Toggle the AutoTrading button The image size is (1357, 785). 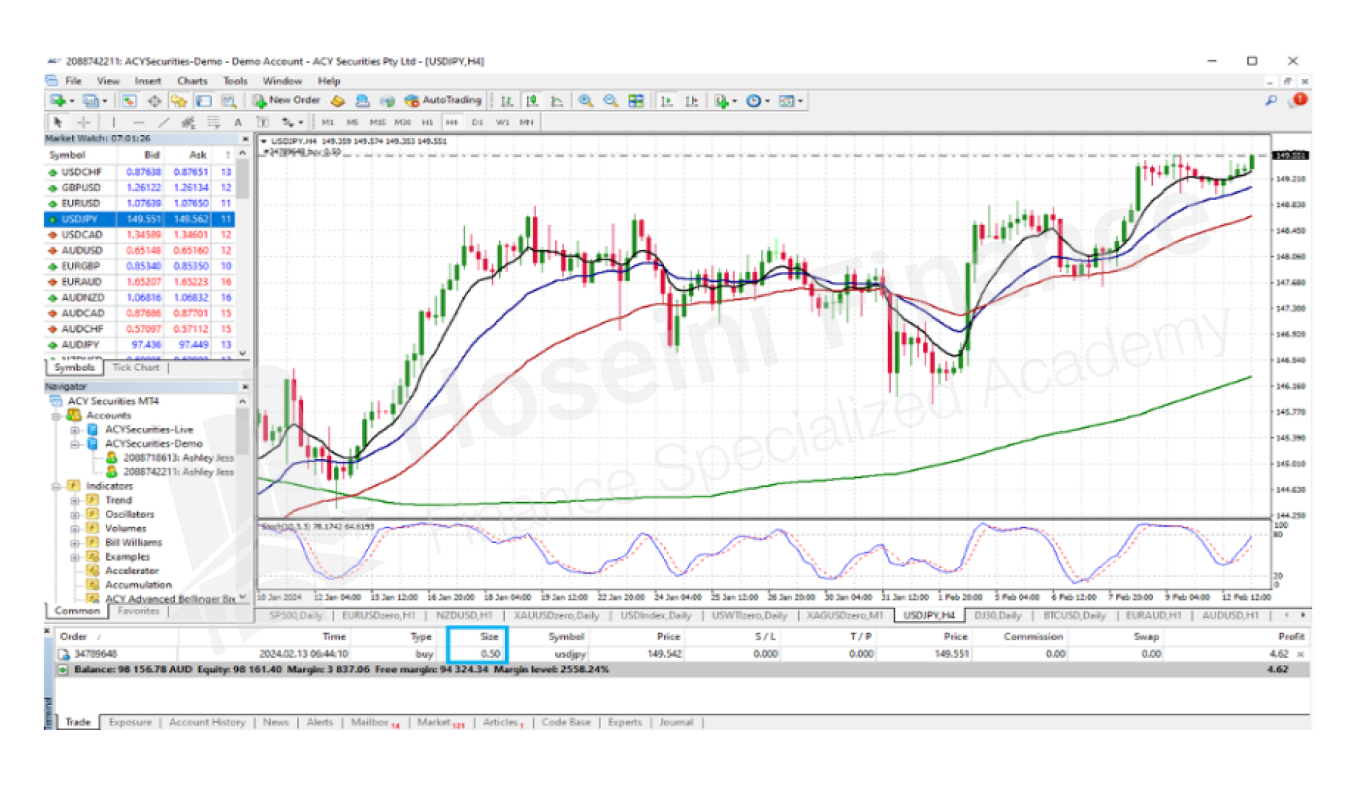click(x=444, y=100)
